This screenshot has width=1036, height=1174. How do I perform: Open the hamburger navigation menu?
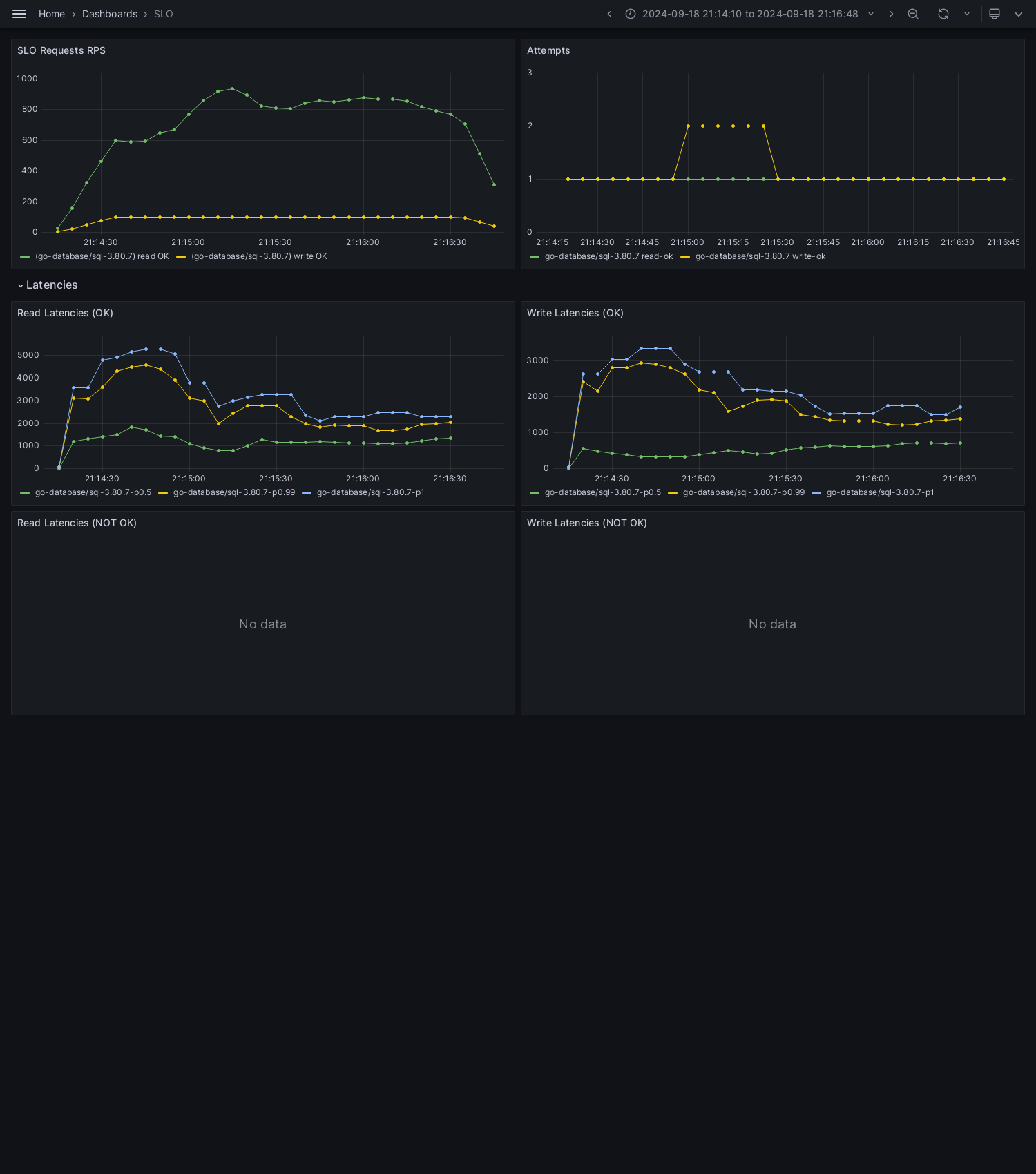tap(19, 14)
